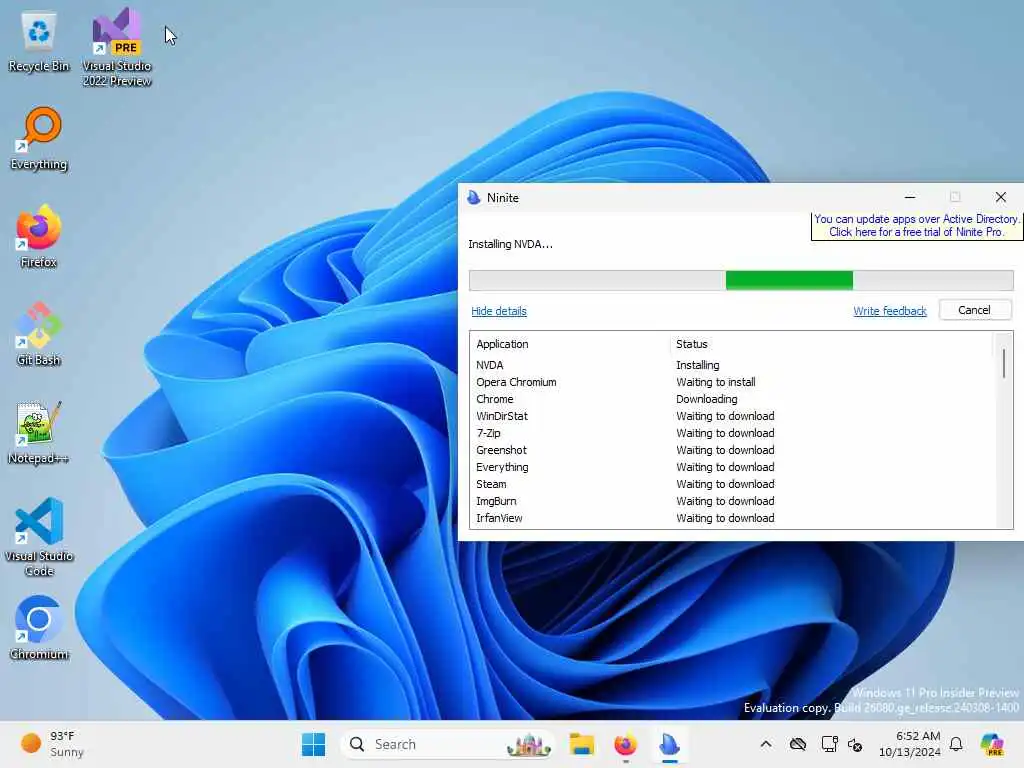
Task: Click the Ninite icon in window title bar
Action: [x=474, y=197]
